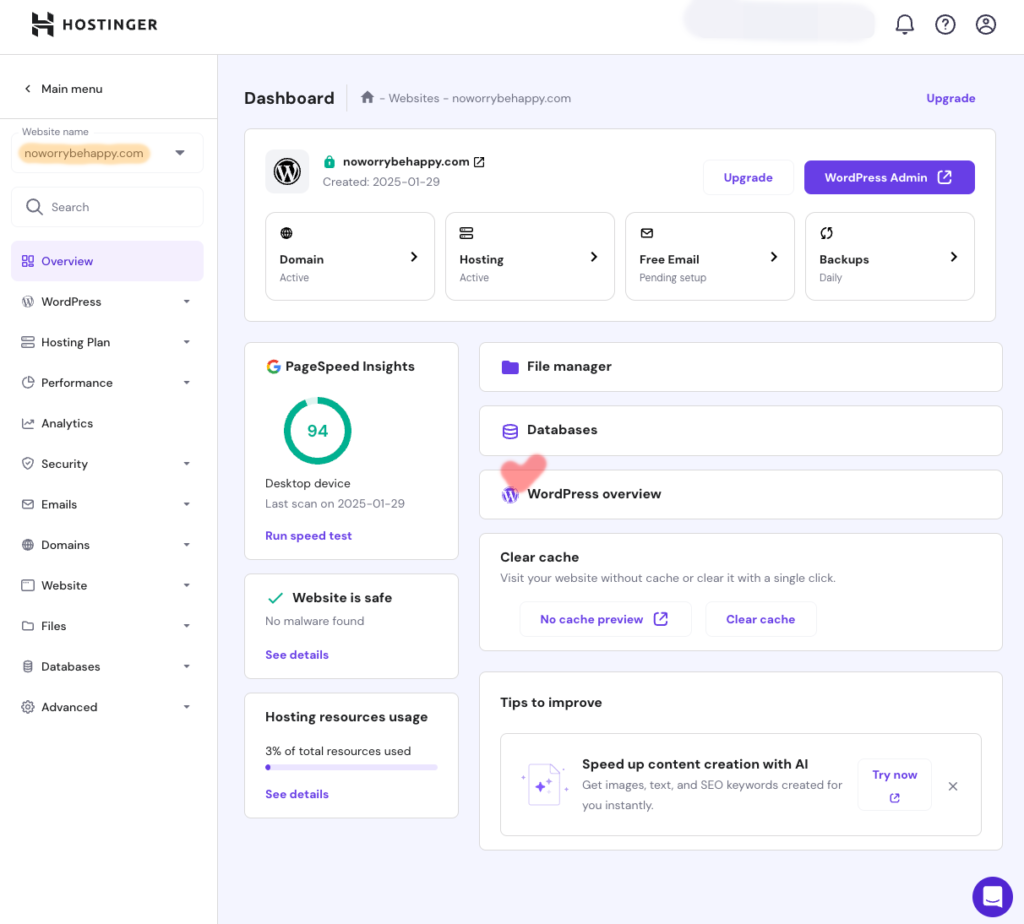Click the Databases stack icon in panel
This screenshot has height=924, width=1024.
coord(510,431)
